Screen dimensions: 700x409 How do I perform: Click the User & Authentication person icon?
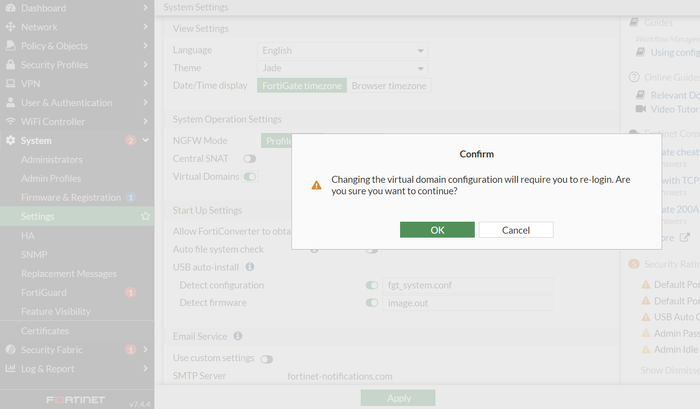coord(10,103)
